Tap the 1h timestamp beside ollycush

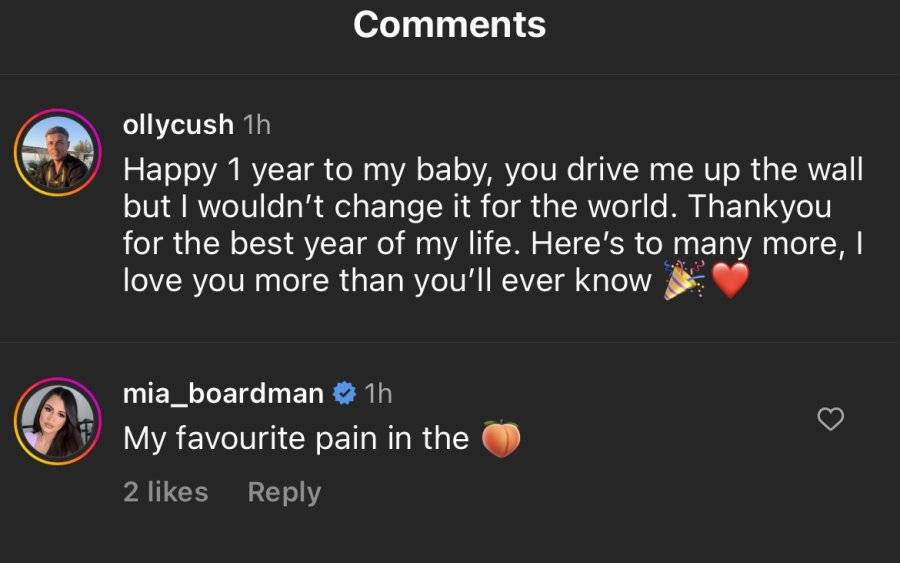257,125
